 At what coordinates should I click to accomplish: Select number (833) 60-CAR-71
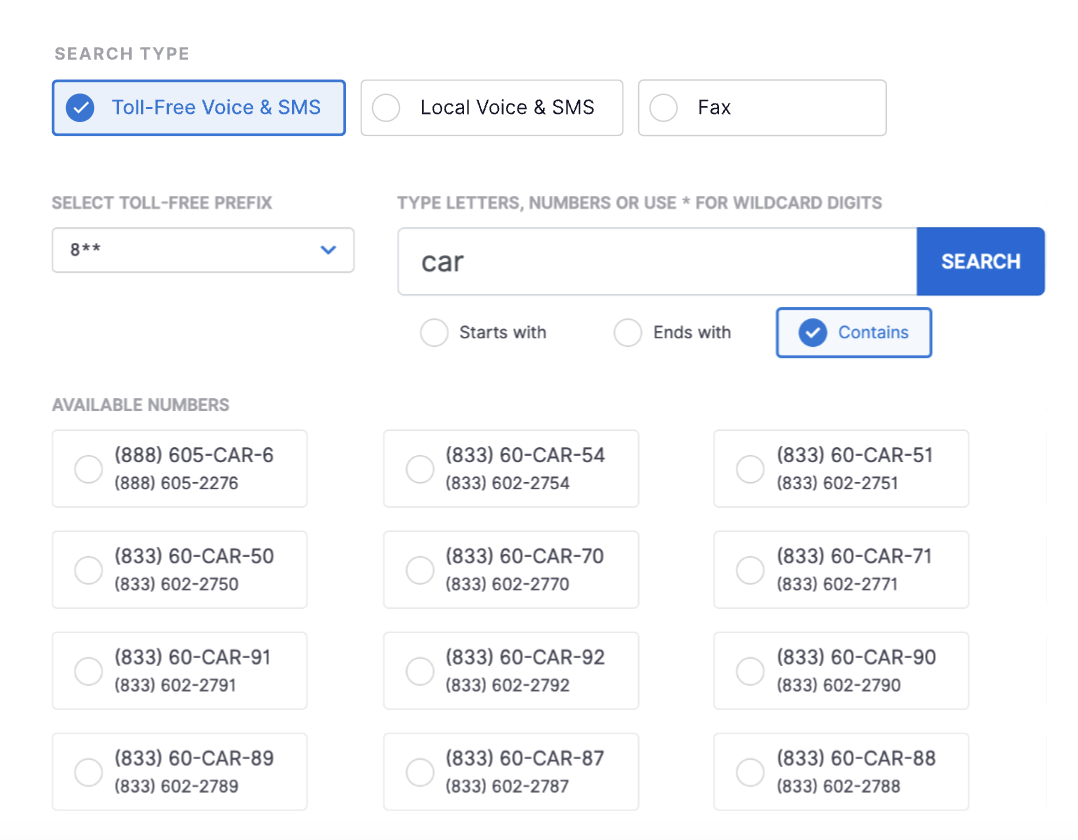pos(840,570)
